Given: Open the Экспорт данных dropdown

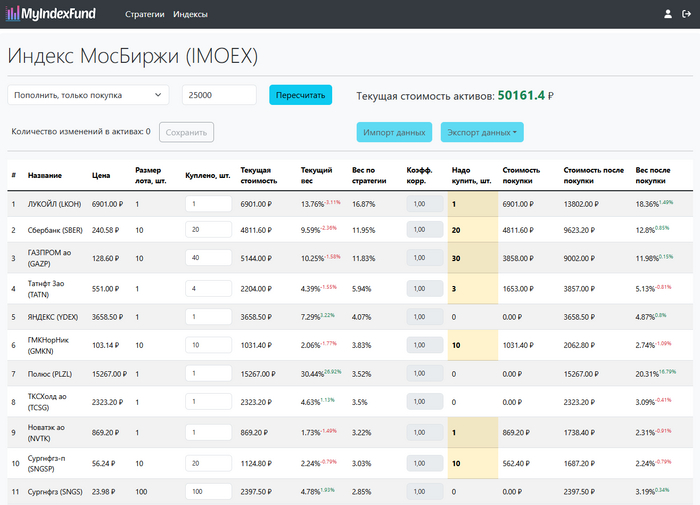Looking at the screenshot, I should coord(483,132).
